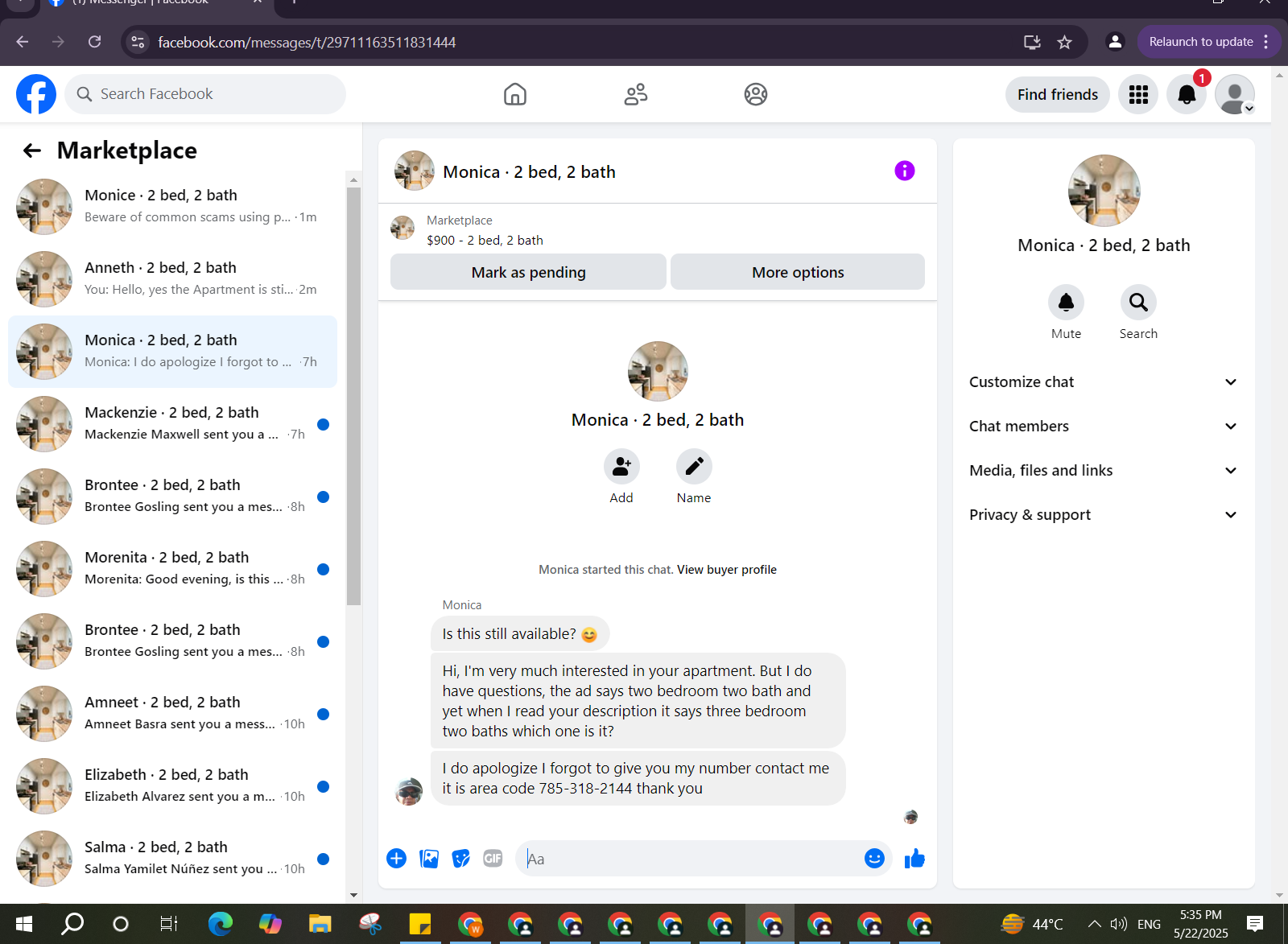Open Windows action center notifications

coord(1255,924)
